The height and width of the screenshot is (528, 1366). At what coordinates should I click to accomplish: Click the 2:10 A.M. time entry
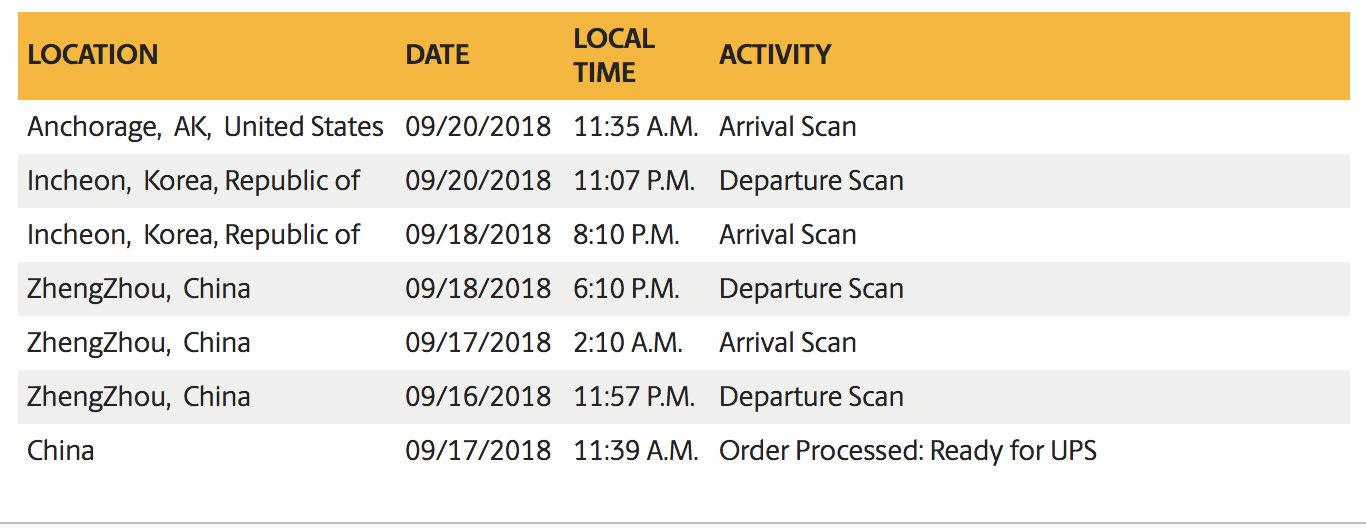(x=628, y=343)
